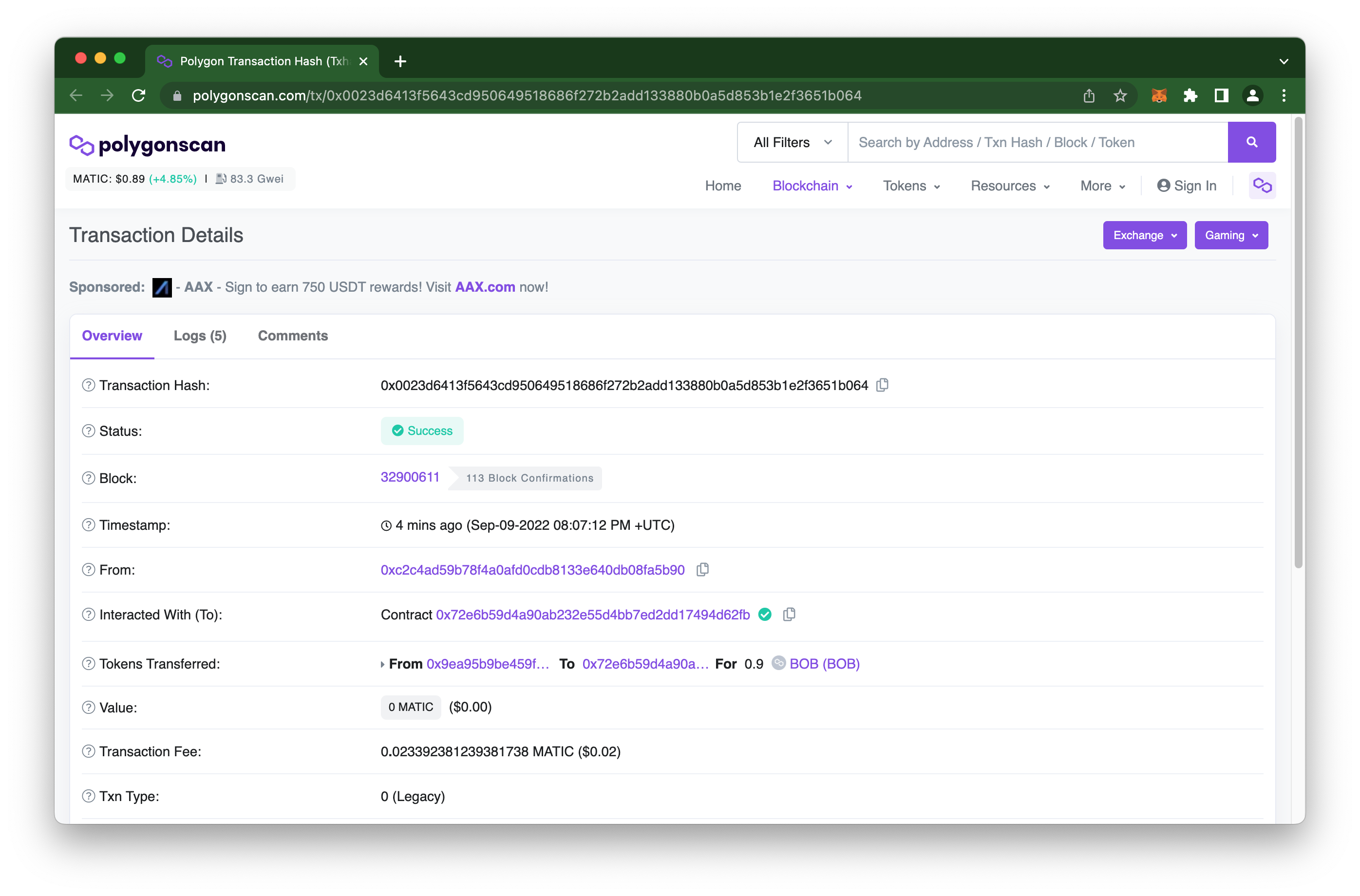The height and width of the screenshot is (896, 1360).
Task: Go back to previous page
Action: point(76,95)
